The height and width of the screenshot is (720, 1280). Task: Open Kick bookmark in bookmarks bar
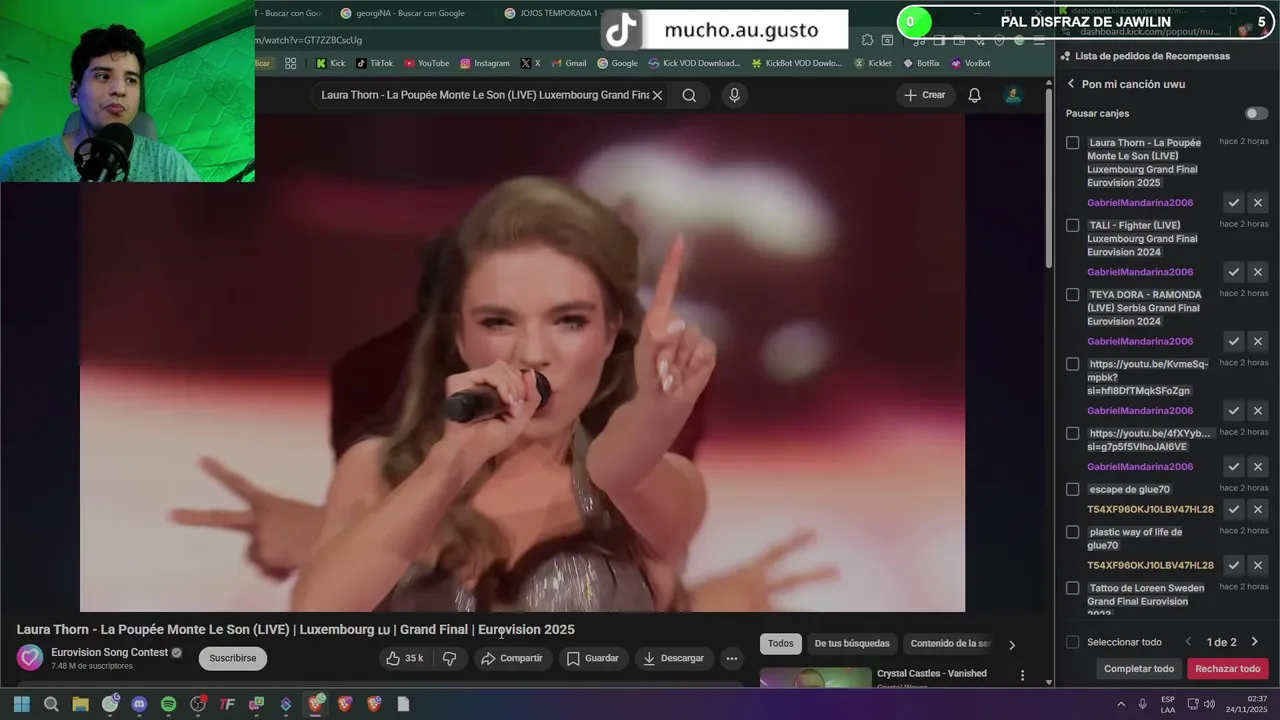(x=330, y=63)
